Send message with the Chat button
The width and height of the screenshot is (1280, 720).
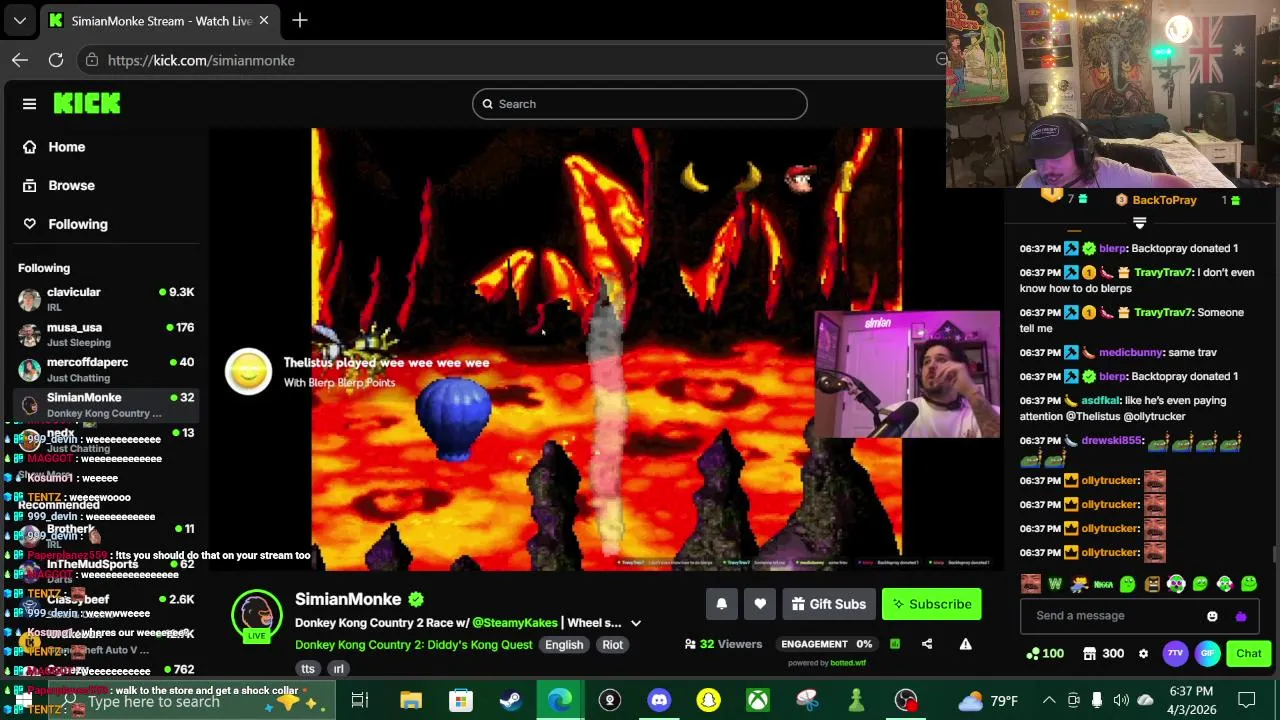[1248, 653]
